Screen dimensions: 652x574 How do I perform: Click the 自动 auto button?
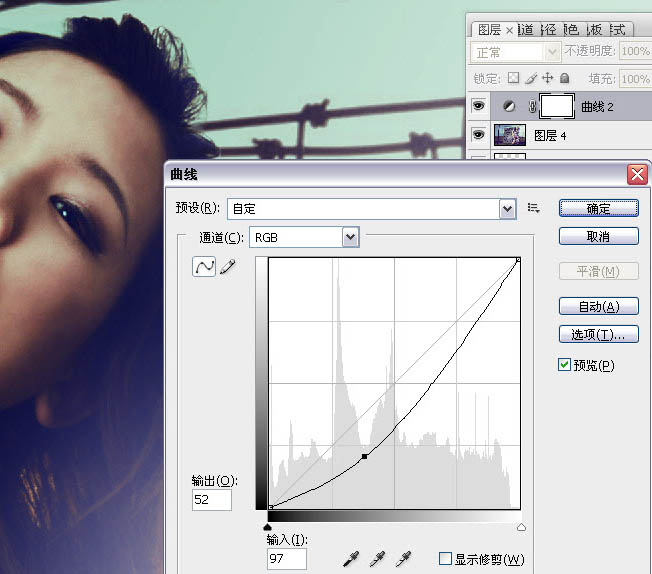pos(598,306)
